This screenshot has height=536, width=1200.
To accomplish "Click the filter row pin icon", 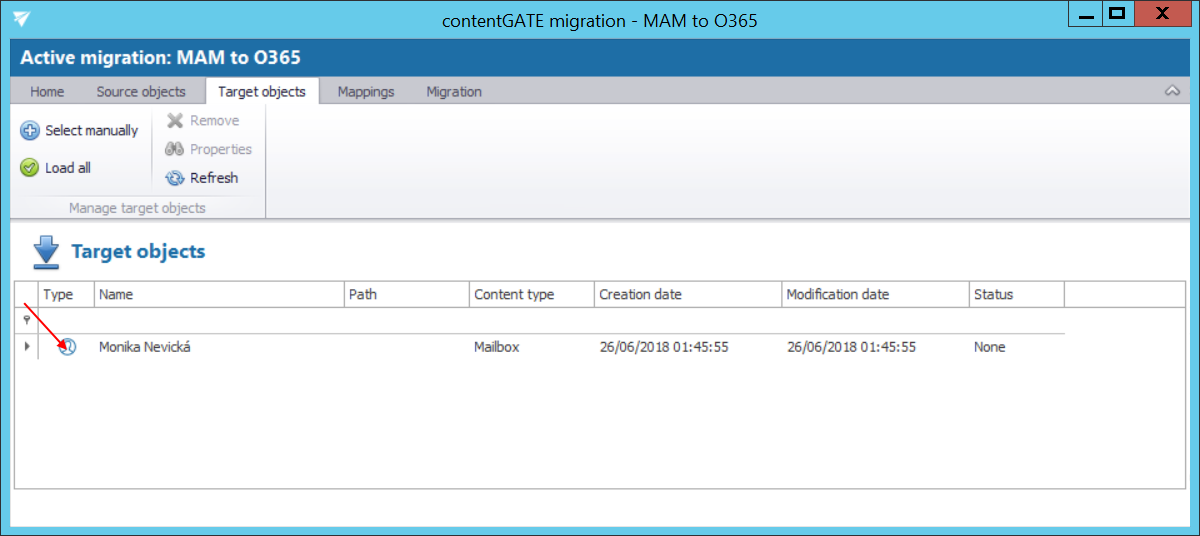I will click(x=26, y=320).
